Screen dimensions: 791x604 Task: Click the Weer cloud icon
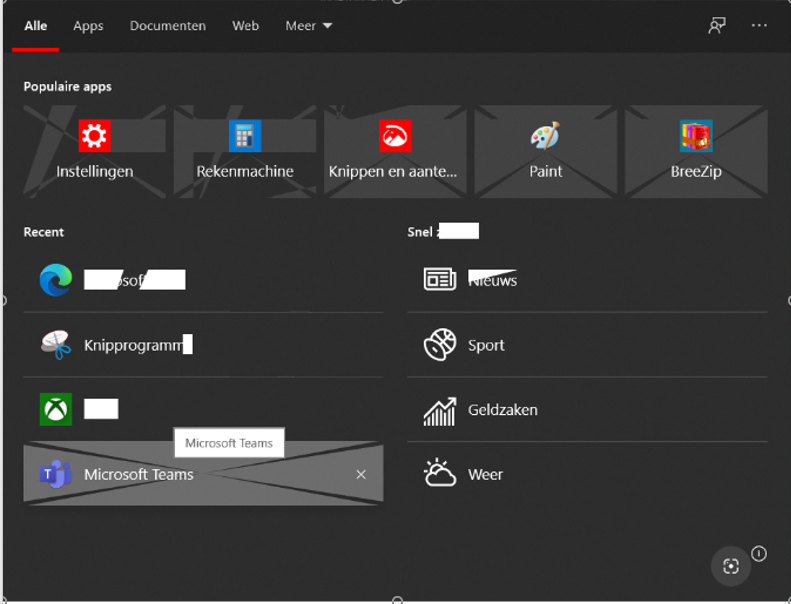pyautogui.click(x=440, y=473)
